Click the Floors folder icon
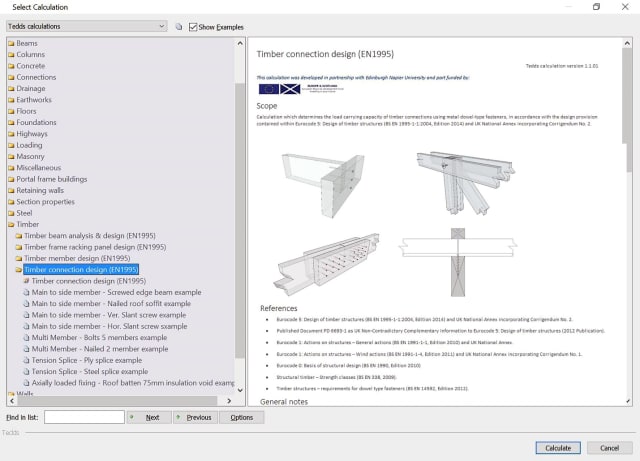This screenshot has width=640, height=461. click(11, 111)
